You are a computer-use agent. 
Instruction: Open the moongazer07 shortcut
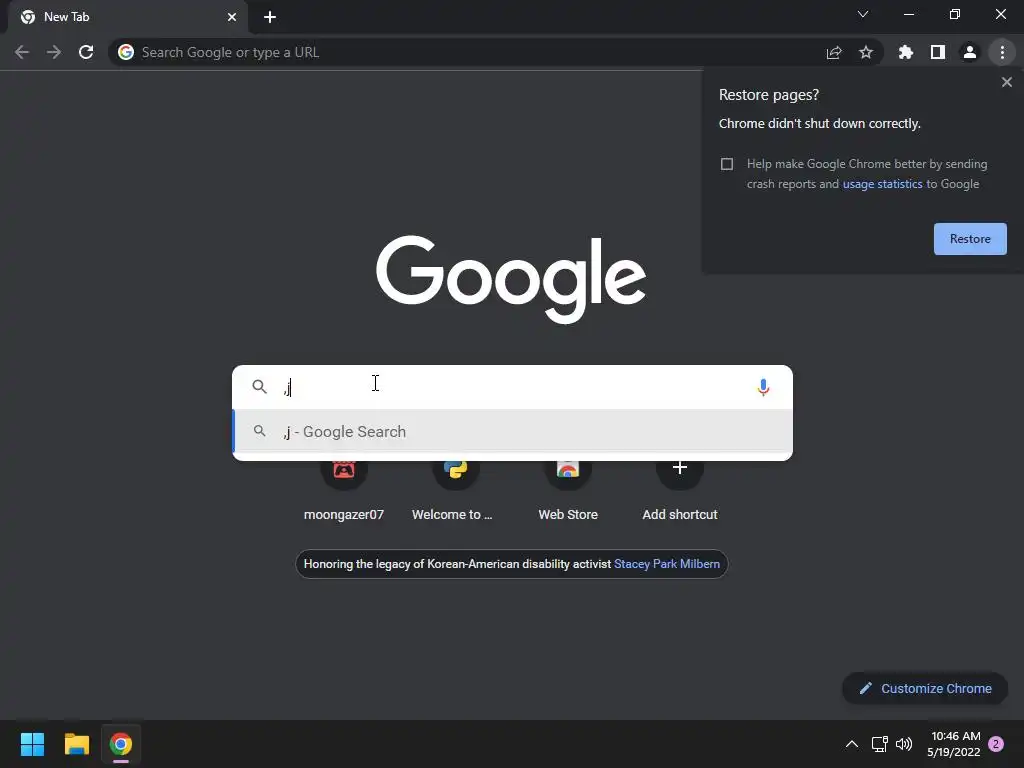click(344, 490)
